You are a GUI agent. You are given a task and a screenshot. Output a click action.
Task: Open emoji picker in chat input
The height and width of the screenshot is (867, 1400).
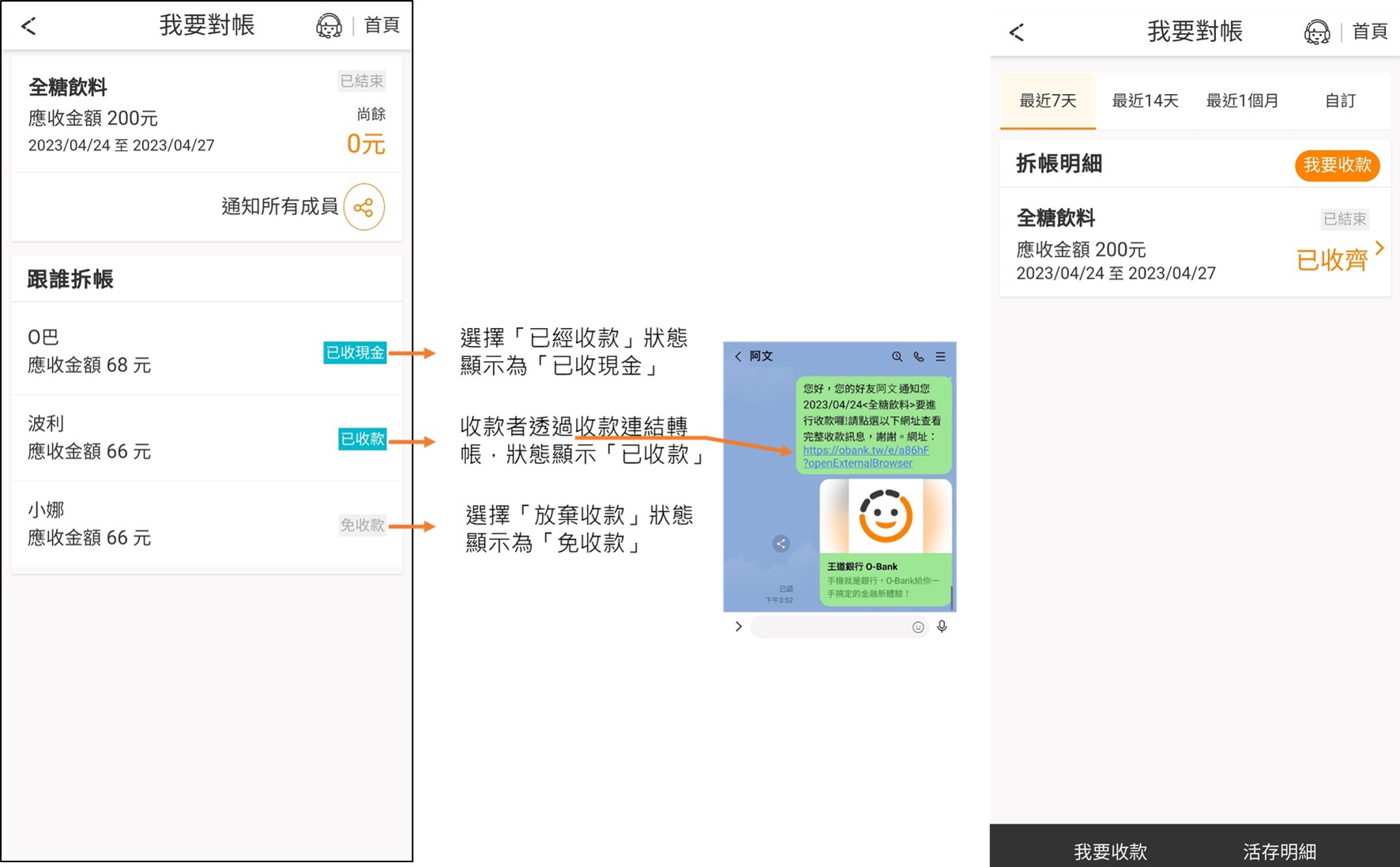918,628
